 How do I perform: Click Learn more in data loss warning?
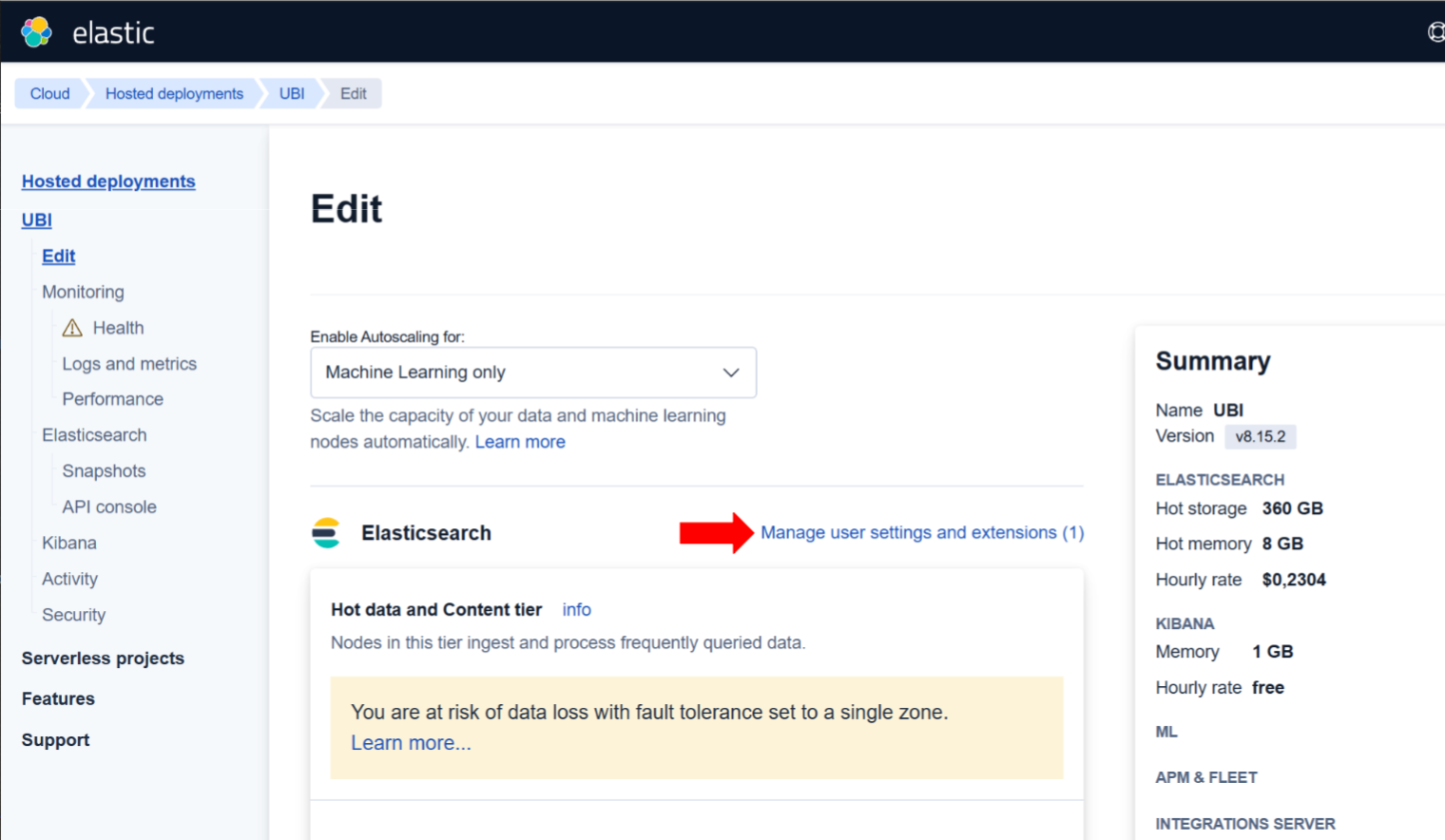[x=411, y=743]
